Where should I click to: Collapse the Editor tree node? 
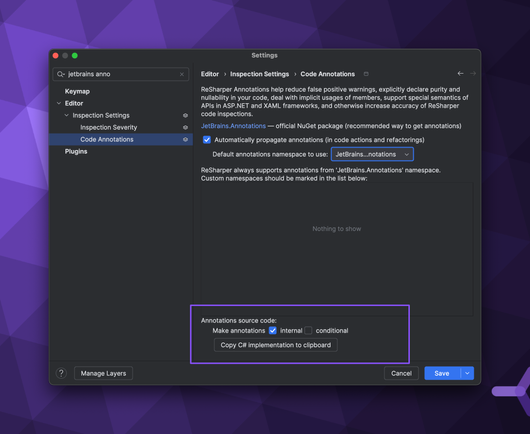click(59, 103)
